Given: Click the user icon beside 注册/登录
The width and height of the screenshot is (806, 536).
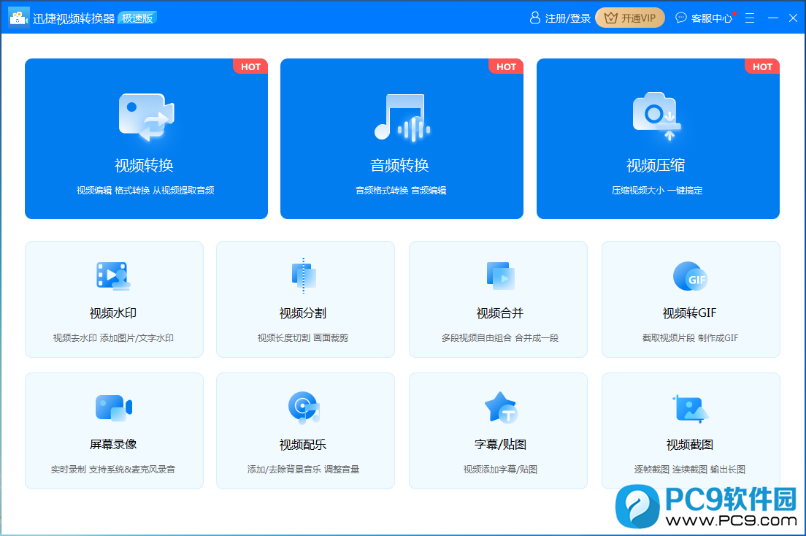Looking at the screenshot, I should pos(535,18).
